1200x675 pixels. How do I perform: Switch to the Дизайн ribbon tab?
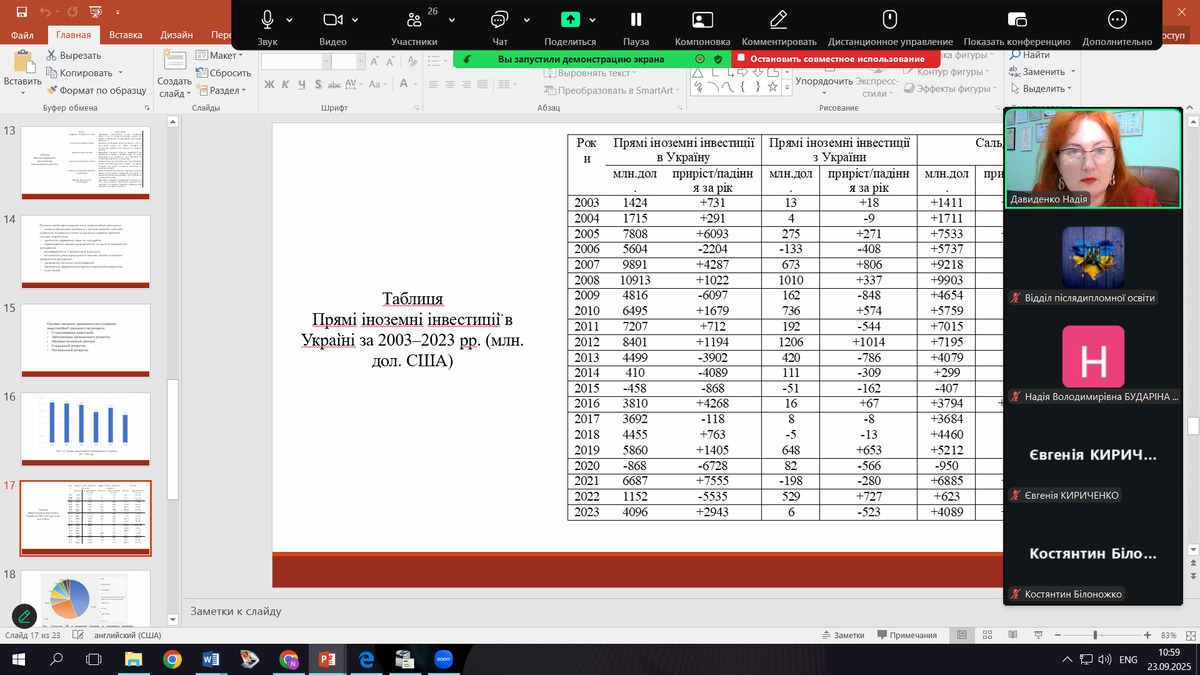pyautogui.click(x=177, y=34)
